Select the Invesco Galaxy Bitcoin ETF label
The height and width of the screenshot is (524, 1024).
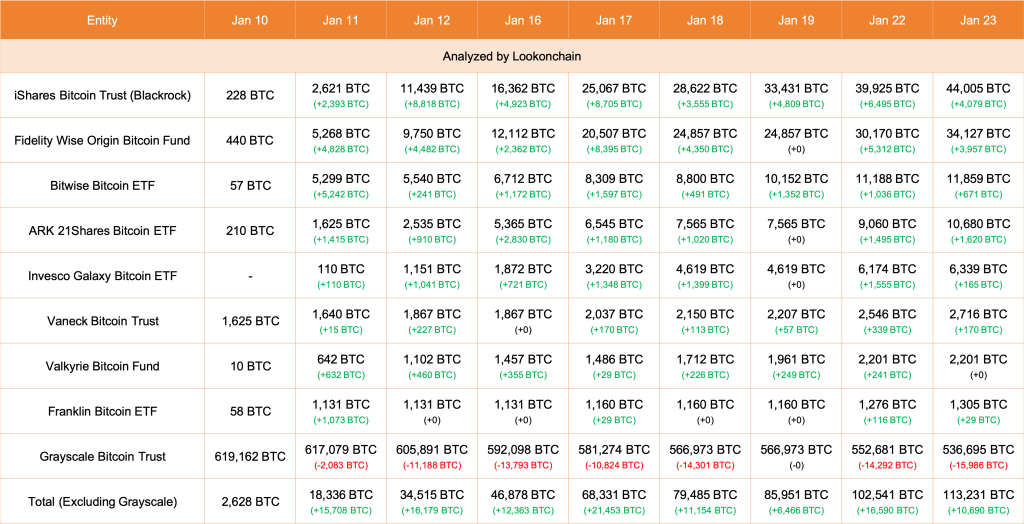(x=101, y=276)
